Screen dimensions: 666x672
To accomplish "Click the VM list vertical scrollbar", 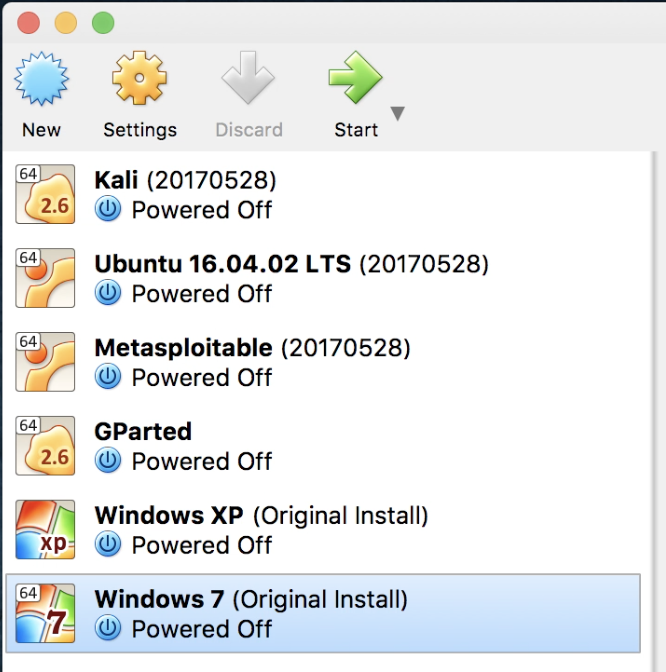I will [654, 411].
